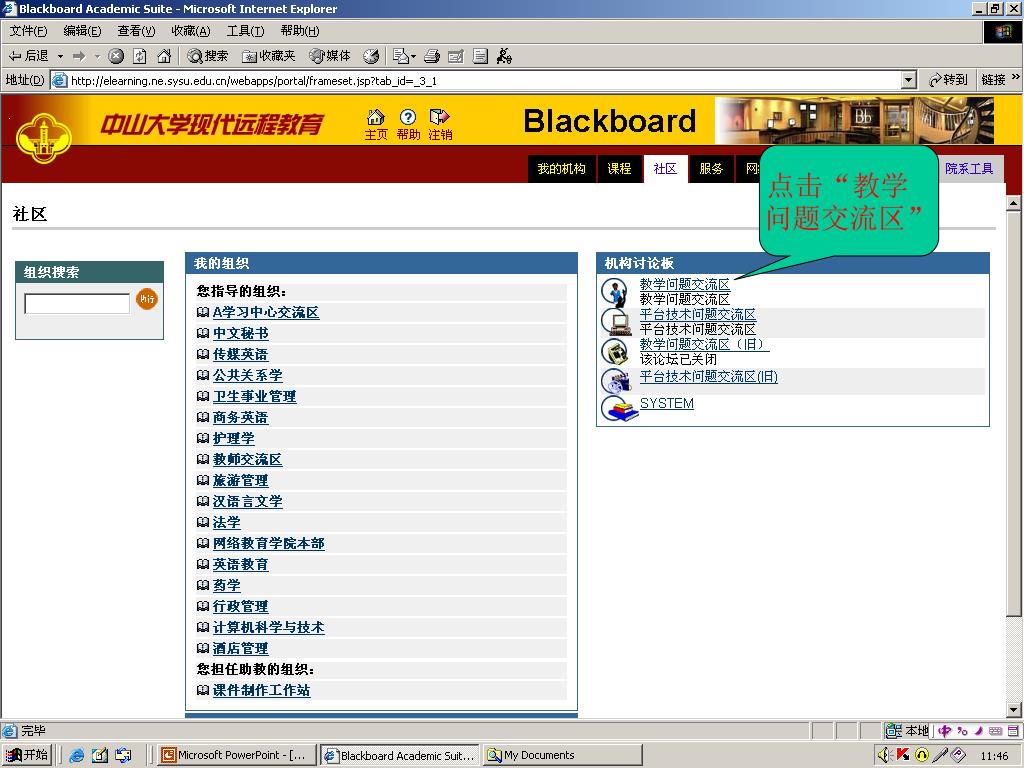The height and width of the screenshot is (768, 1024).
Task: Click the Edit page icon in toolbar
Action: point(456,56)
